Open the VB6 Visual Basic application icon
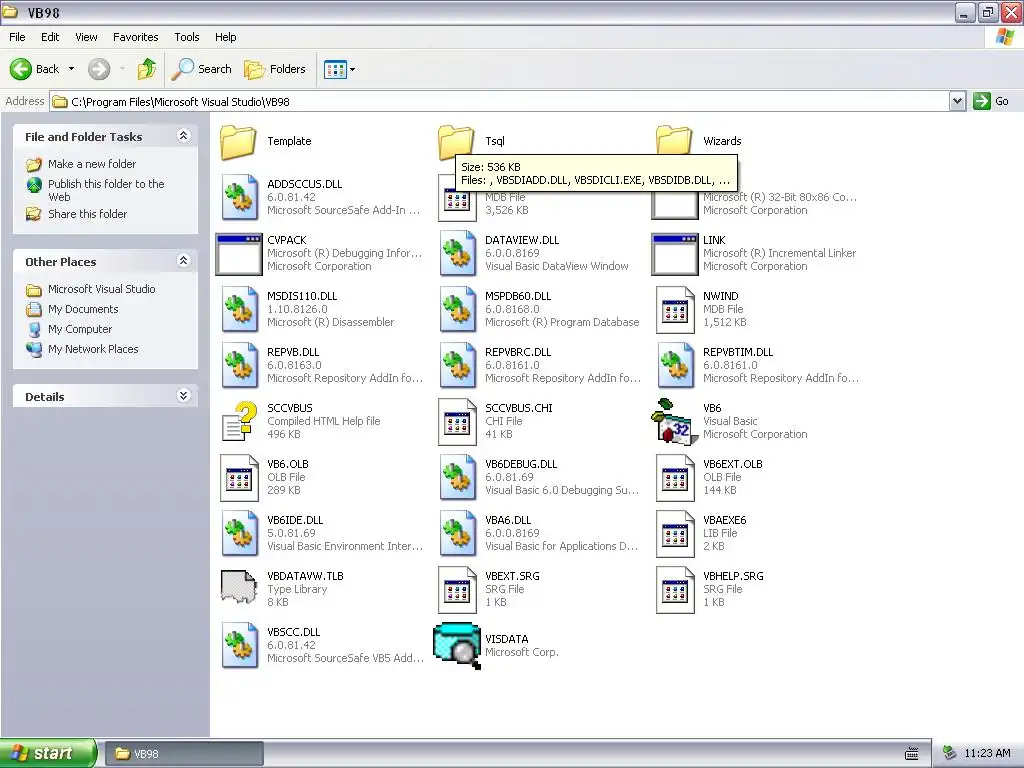Image resolution: width=1024 pixels, height=768 pixels. coord(673,421)
